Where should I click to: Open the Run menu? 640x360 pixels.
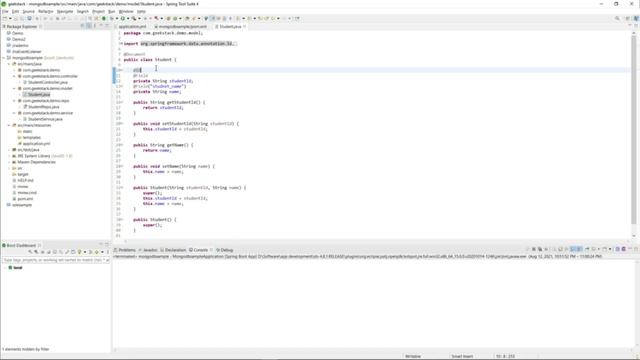(111, 11)
